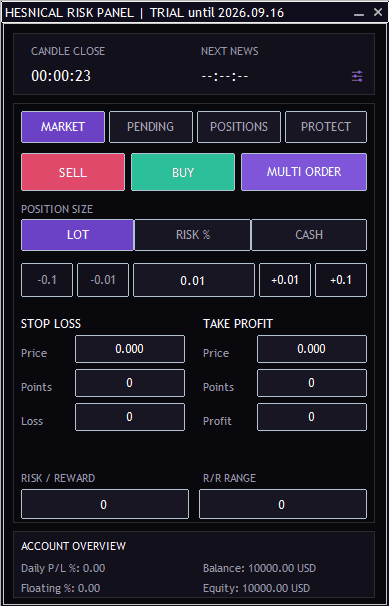Edit the Take Profit Points field
The width and height of the screenshot is (389, 606).
(312, 383)
